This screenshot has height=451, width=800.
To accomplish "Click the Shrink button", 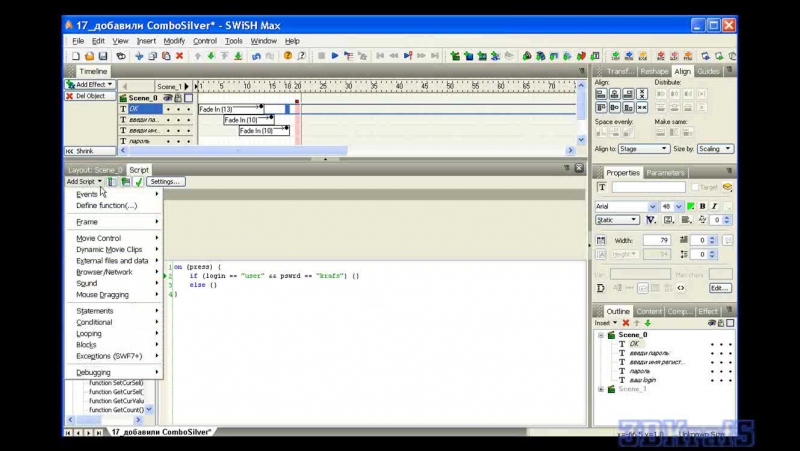I will [x=90, y=151].
